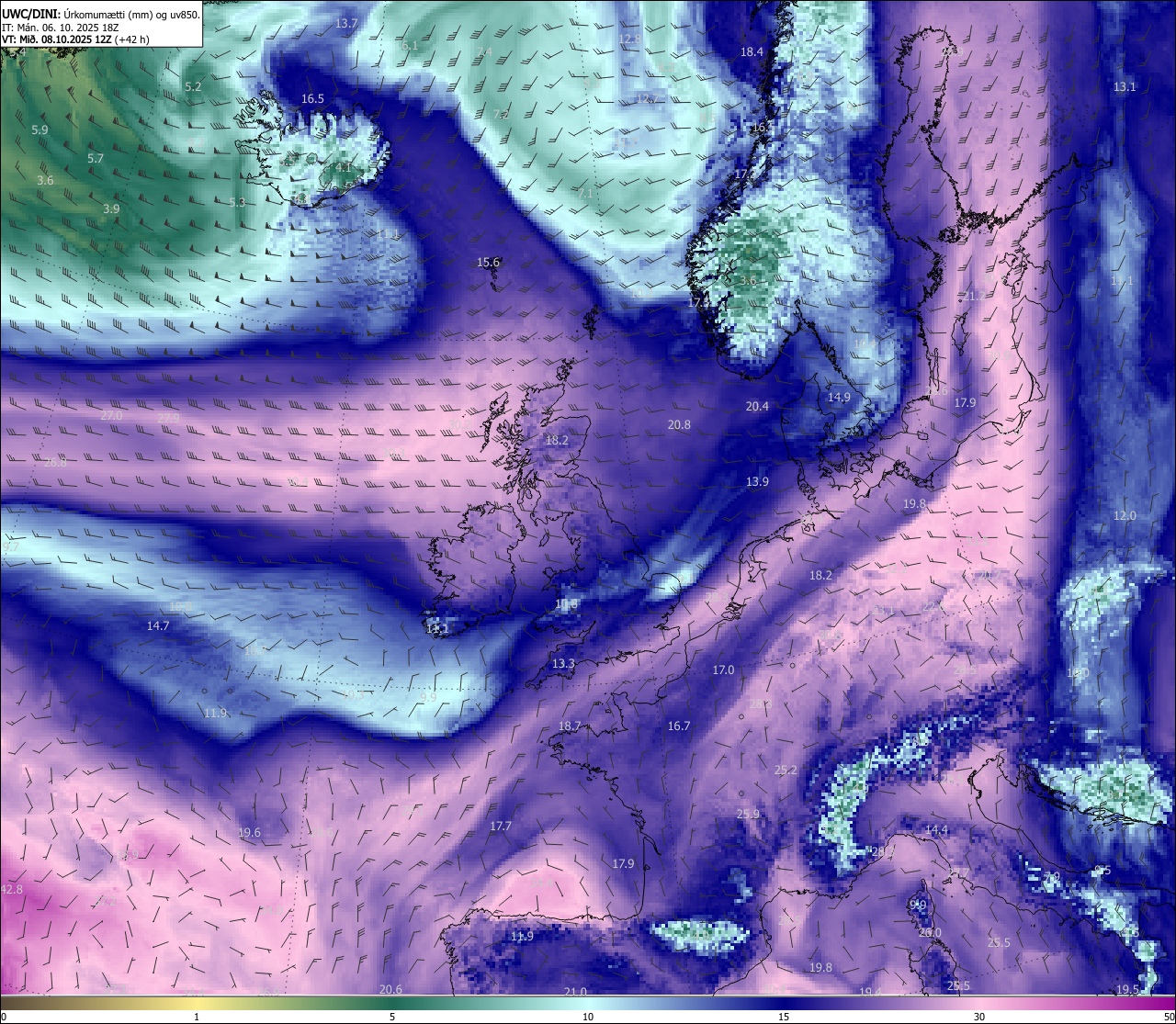Select the 5 tick on the color scale
1176x1024 pixels.
click(x=392, y=1017)
